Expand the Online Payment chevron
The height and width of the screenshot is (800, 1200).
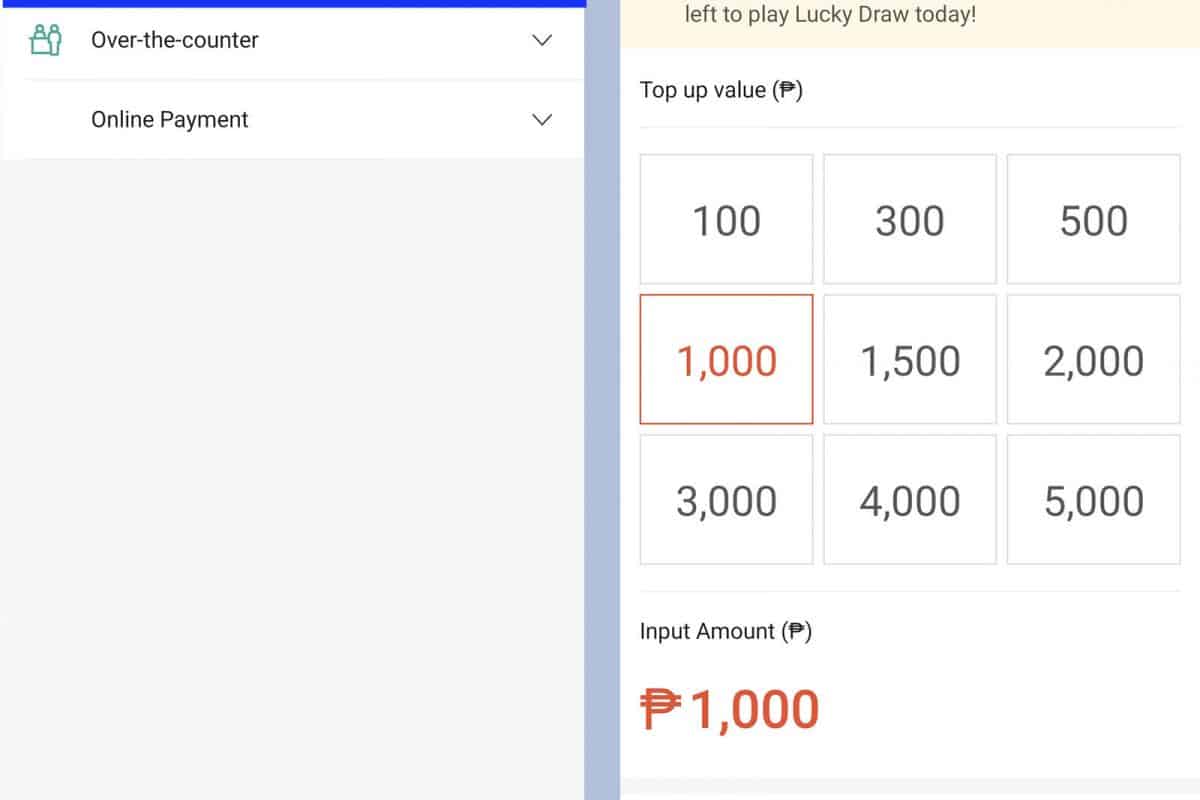coord(542,120)
